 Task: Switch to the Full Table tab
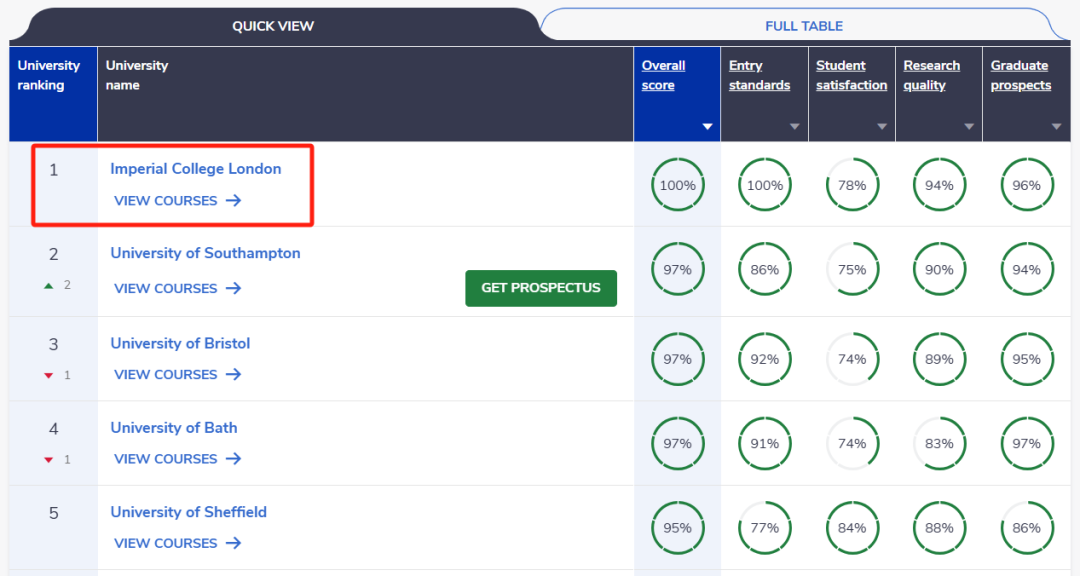[804, 26]
